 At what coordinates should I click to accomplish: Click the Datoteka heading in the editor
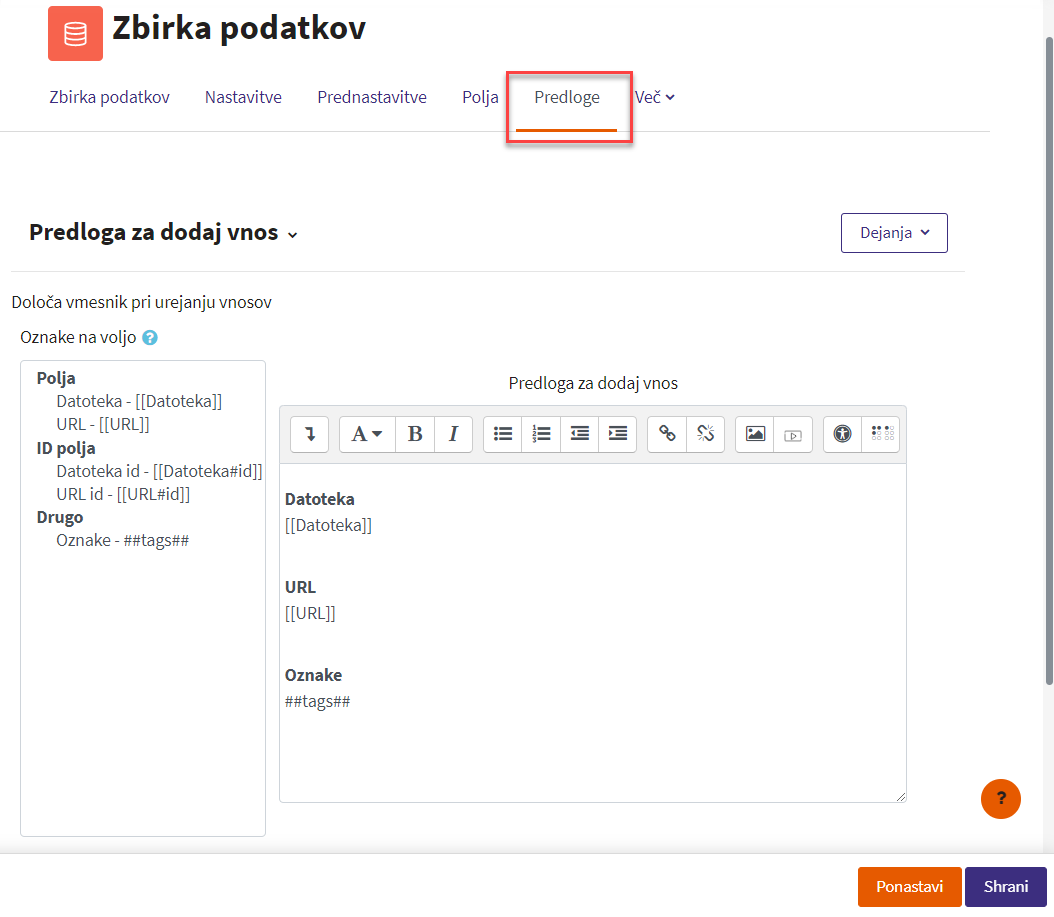click(x=319, y=500)
